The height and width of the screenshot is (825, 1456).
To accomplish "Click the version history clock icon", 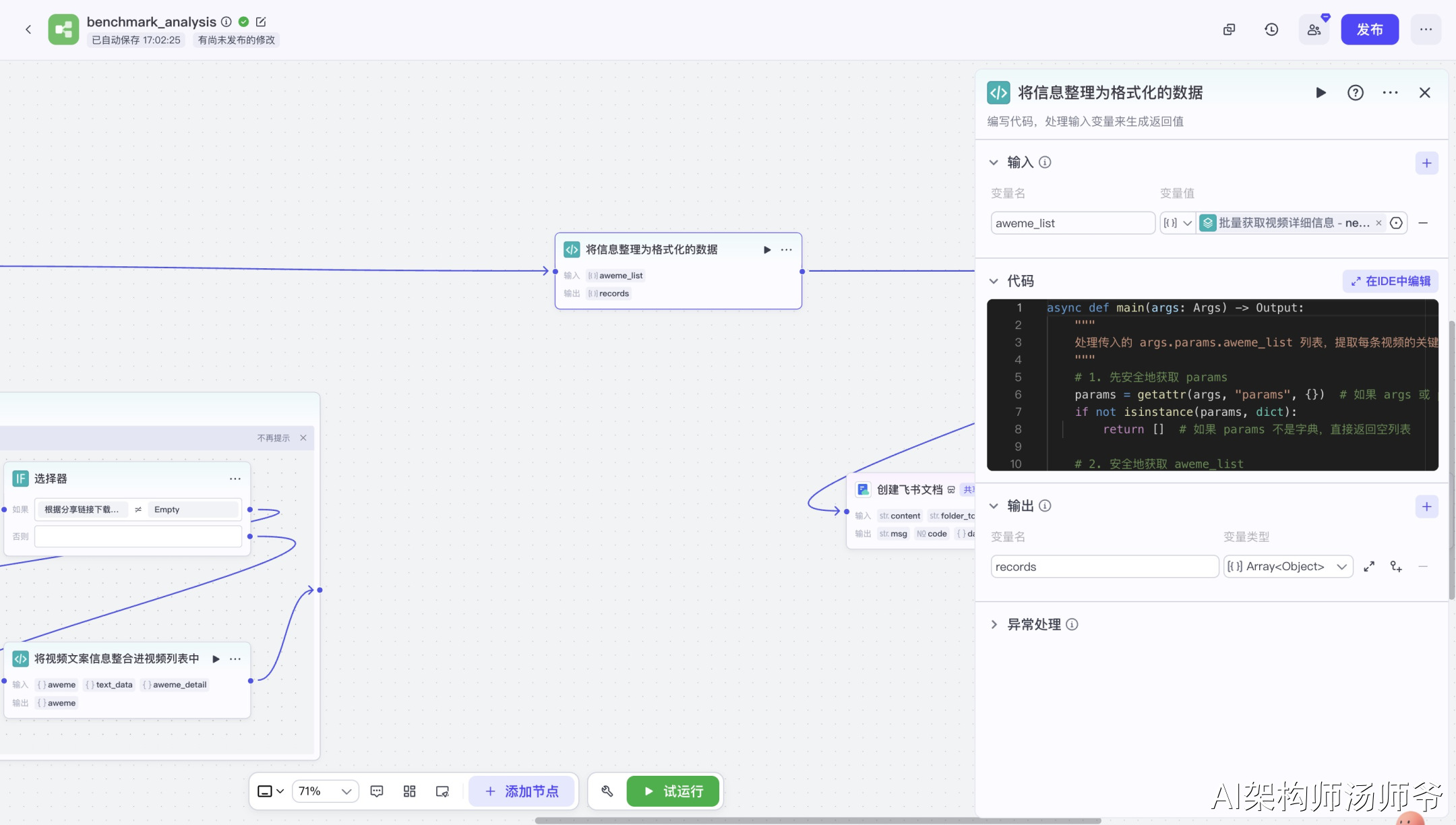I will click(1271, 30).
